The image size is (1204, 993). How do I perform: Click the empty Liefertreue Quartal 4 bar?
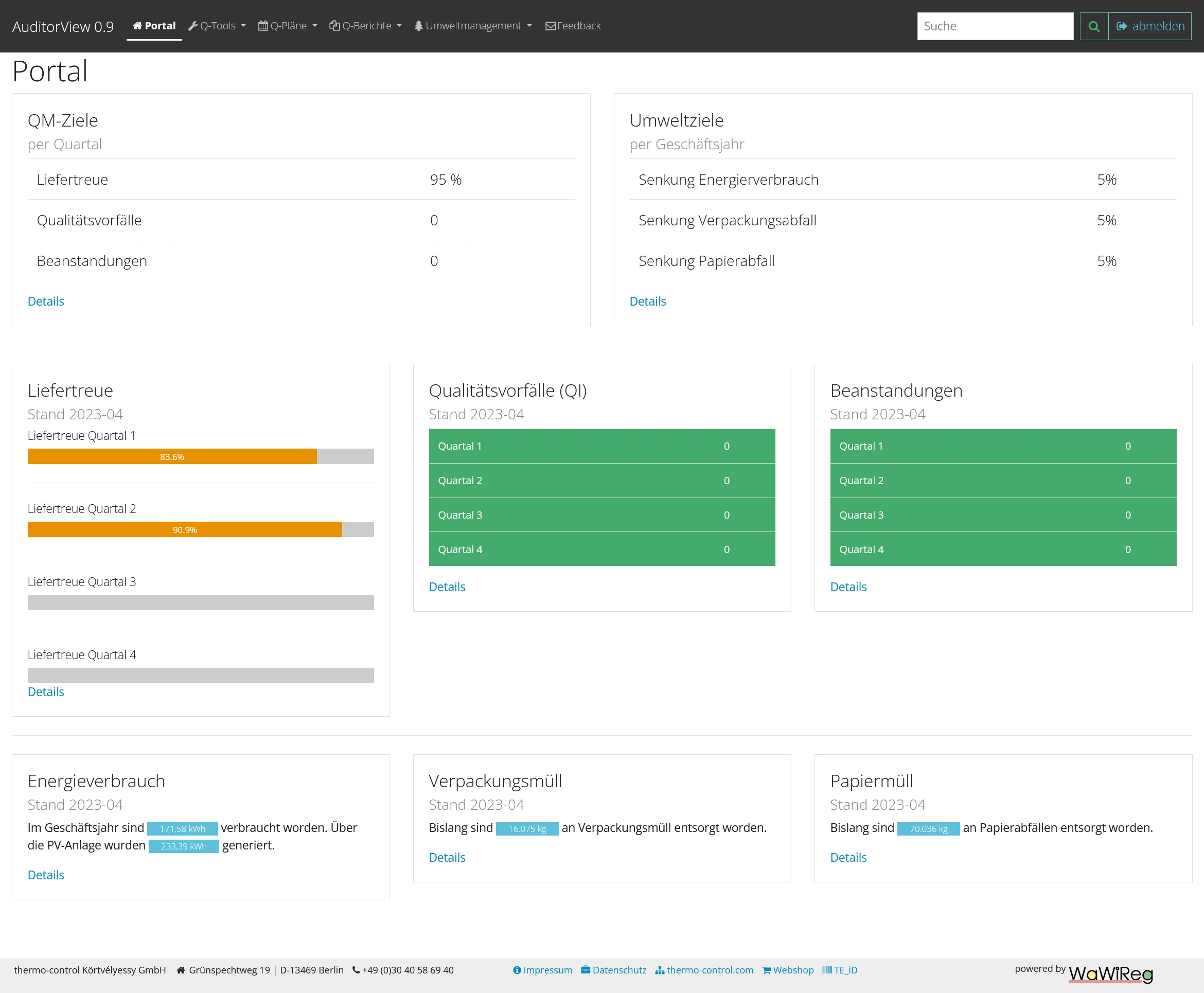point(201,676)
